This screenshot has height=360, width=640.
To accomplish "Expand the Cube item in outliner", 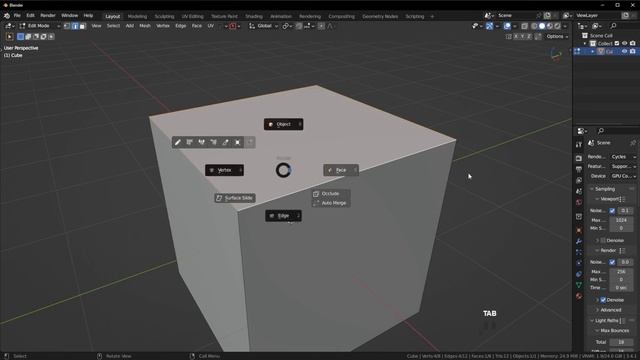I will coord(593,51).
